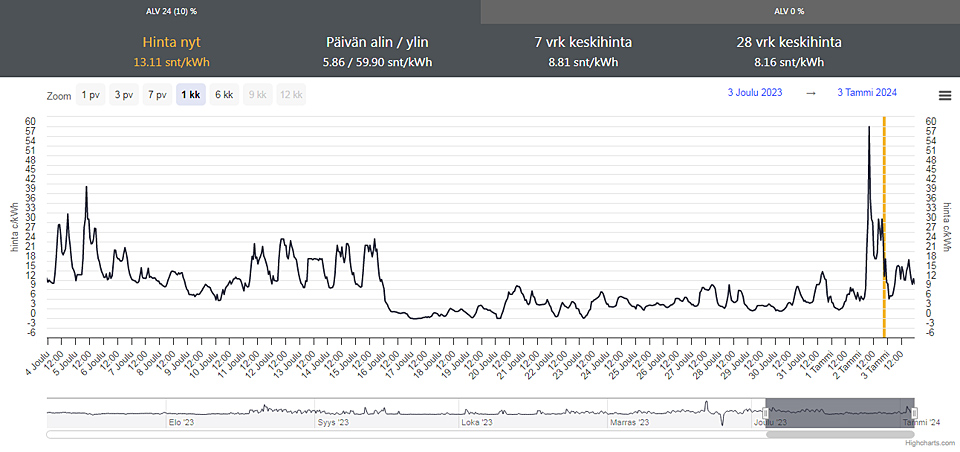Set zoom to 1 pv
This screenshot has height=452, width=960.
(x=90, y=95)
